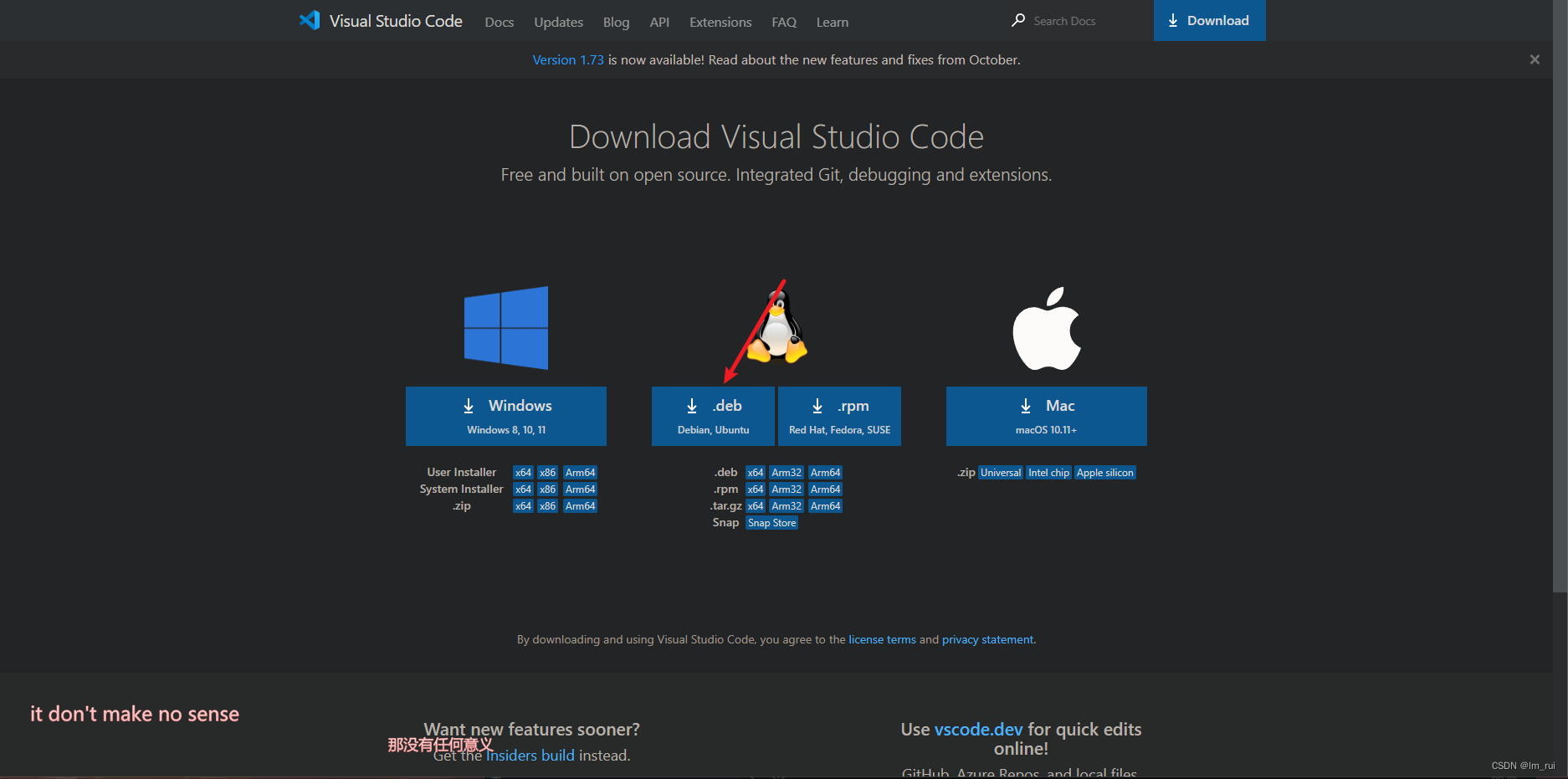Click the Visual Studio Code brand text
This screenshot has height=779, width=1568.
pos(396,21)
